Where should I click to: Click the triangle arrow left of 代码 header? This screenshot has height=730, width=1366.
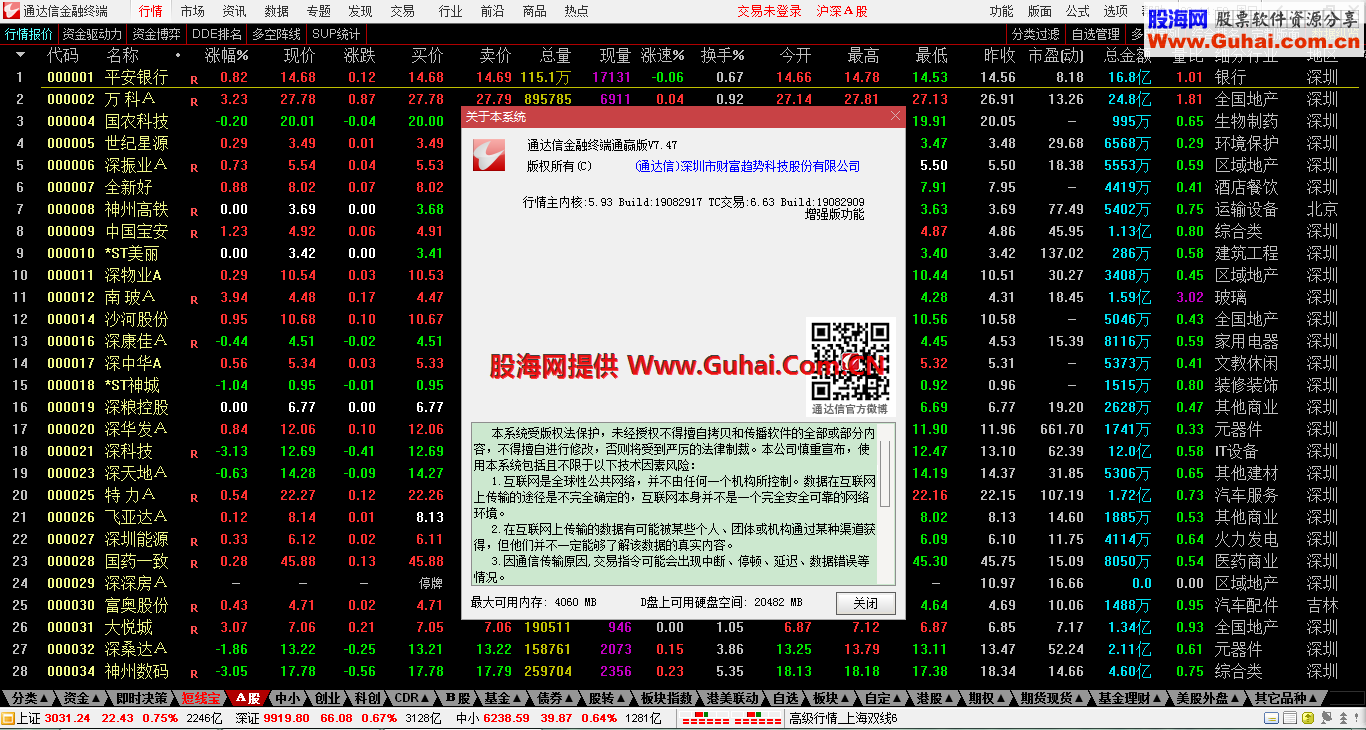(20, 55)
